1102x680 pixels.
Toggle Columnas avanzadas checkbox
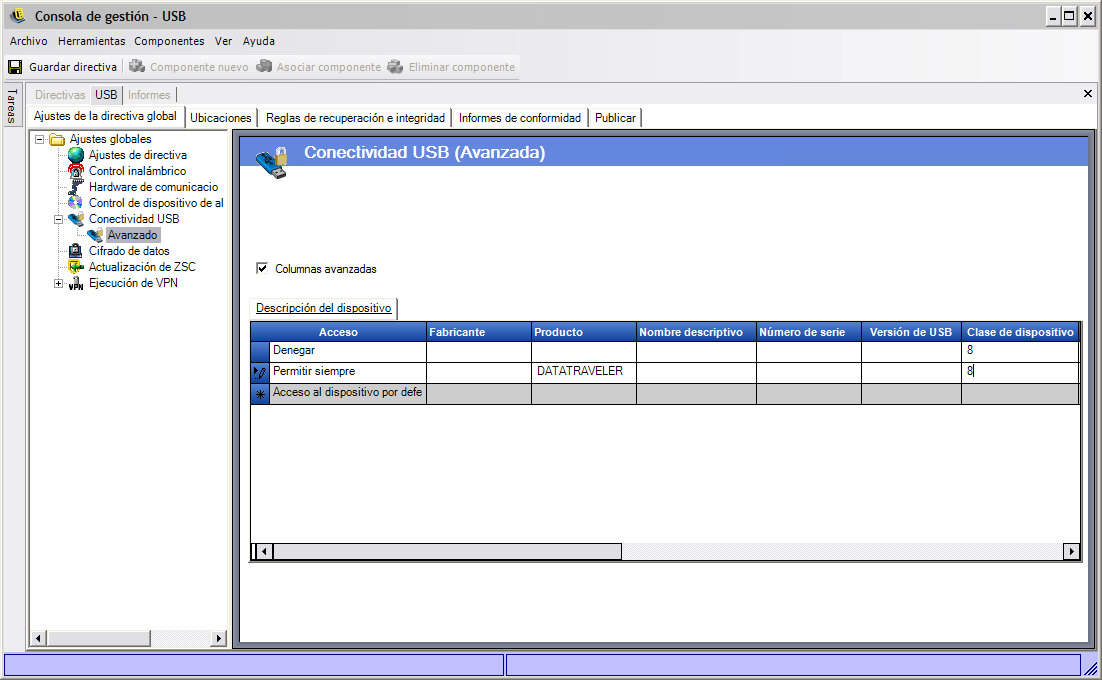[x=262, y=268]
